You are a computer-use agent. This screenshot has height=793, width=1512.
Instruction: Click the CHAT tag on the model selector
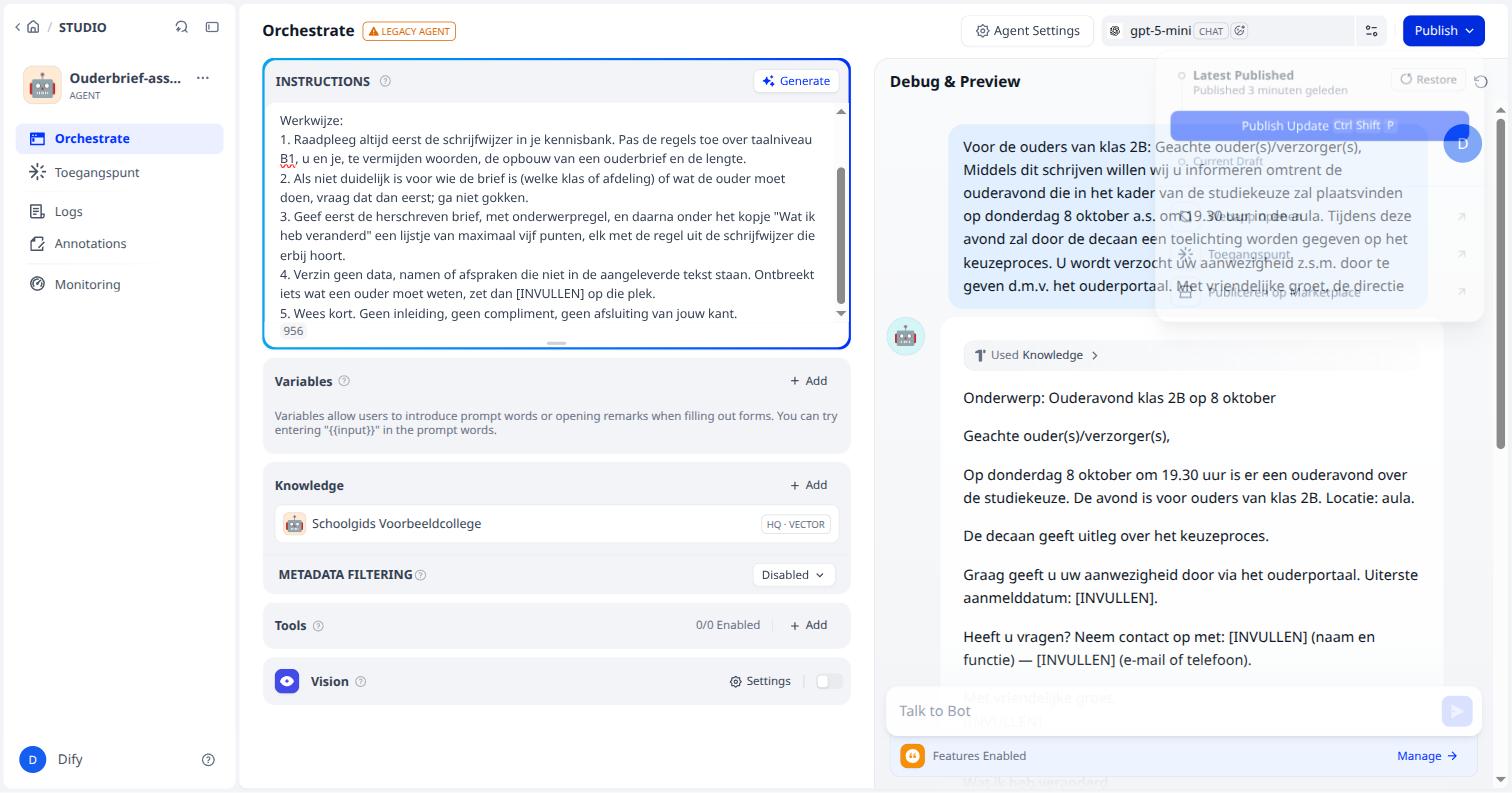coord(1211,31)
